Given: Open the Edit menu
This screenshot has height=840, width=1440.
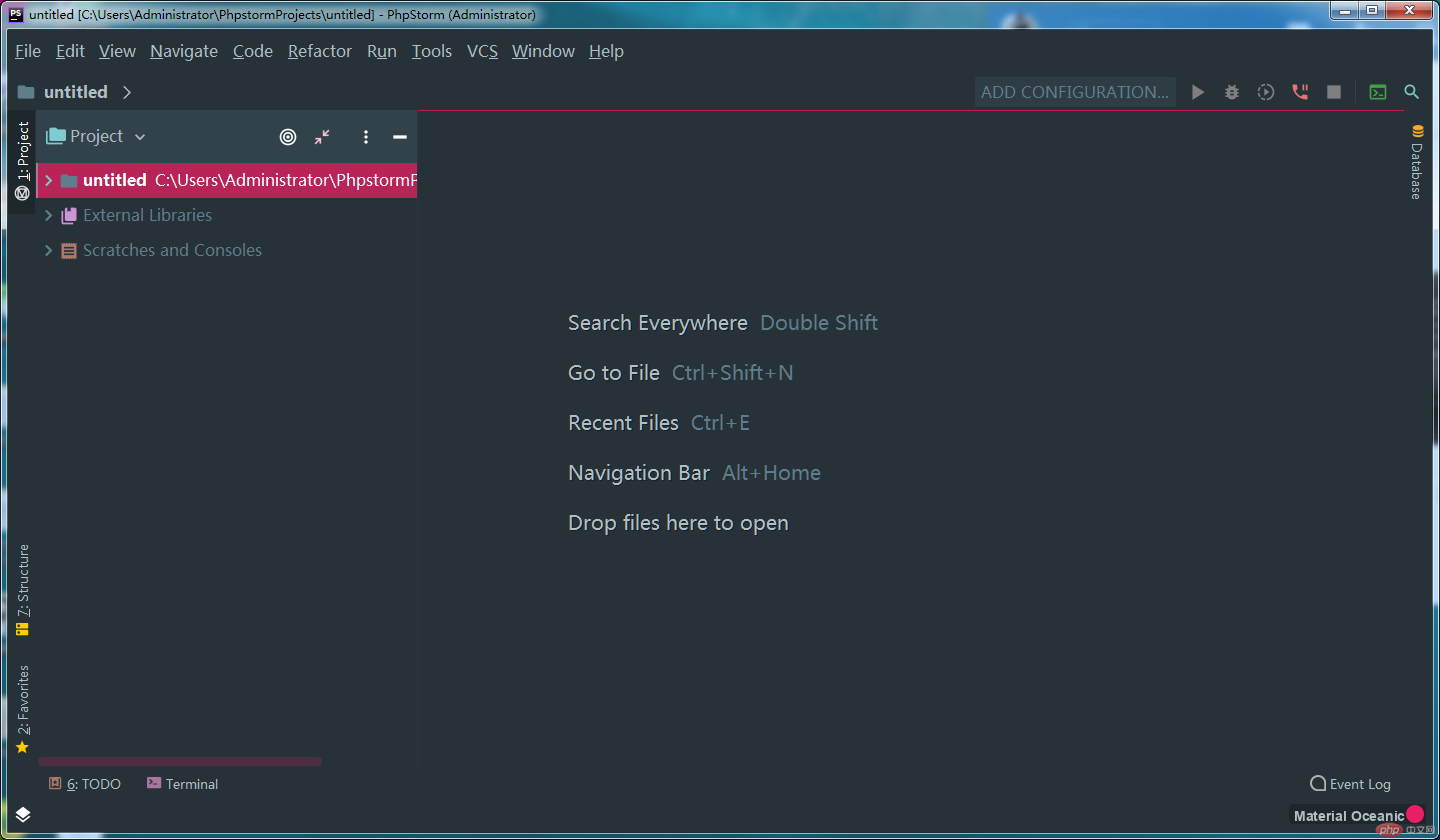Looking at the screenshot, I should click(70, 51).
